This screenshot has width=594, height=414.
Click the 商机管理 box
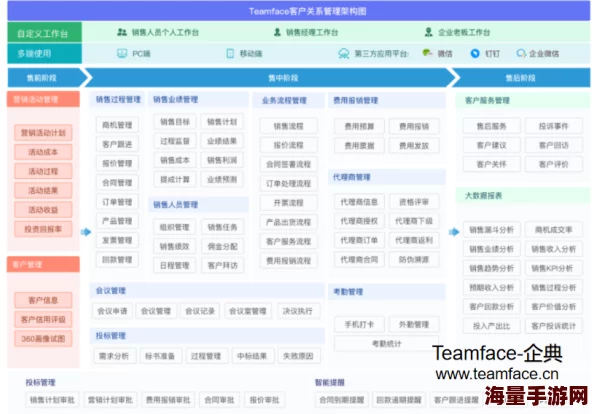click(117, 125)
